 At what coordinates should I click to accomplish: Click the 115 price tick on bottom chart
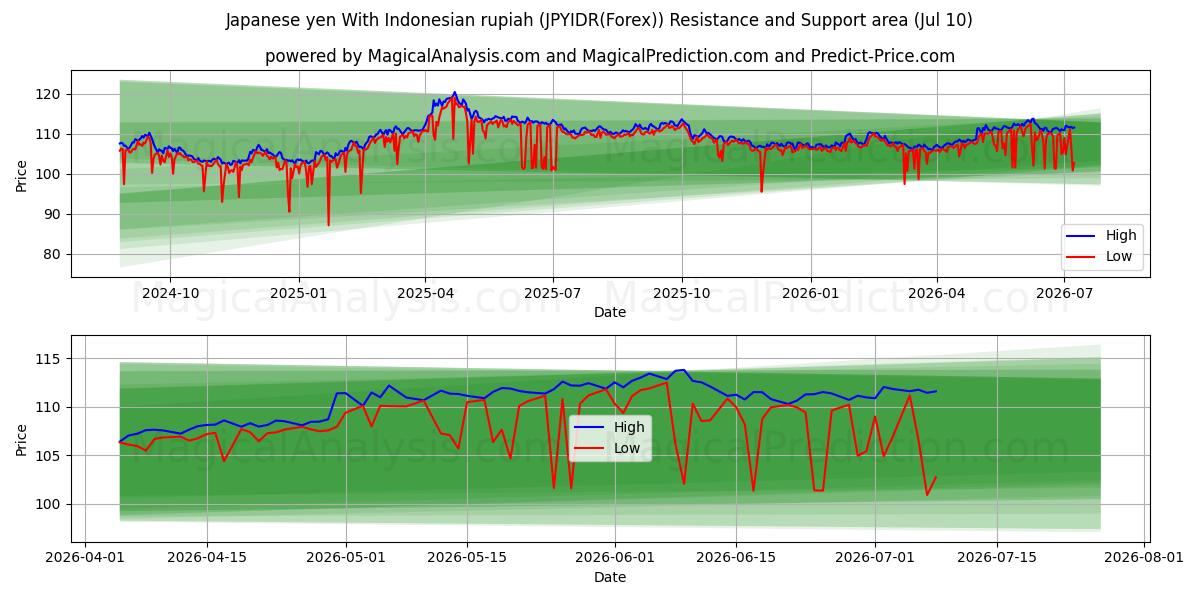[50, 359]
